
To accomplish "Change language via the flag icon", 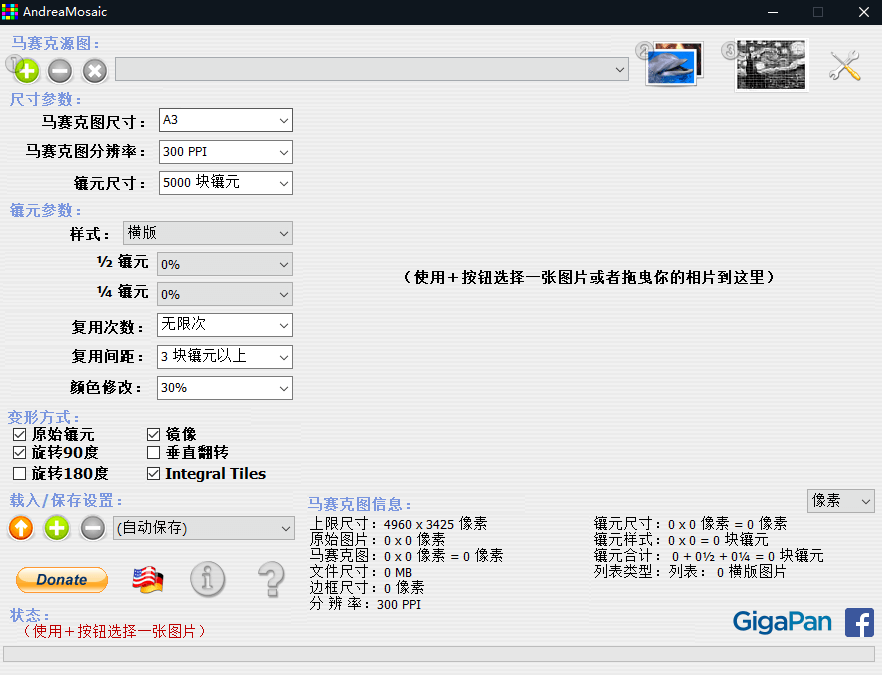I will click(x=148, y=580).
